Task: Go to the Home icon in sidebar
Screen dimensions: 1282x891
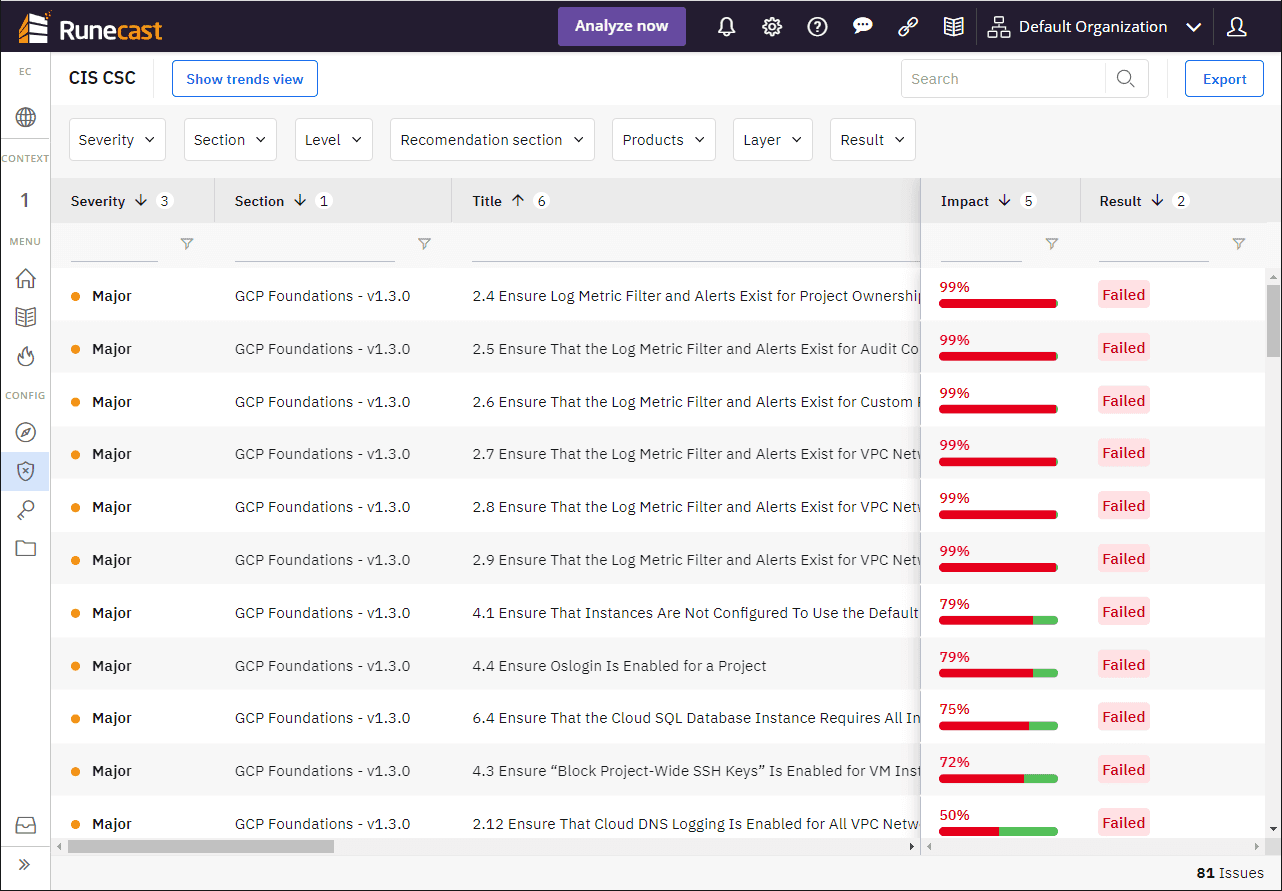Action: pos(26,279)
